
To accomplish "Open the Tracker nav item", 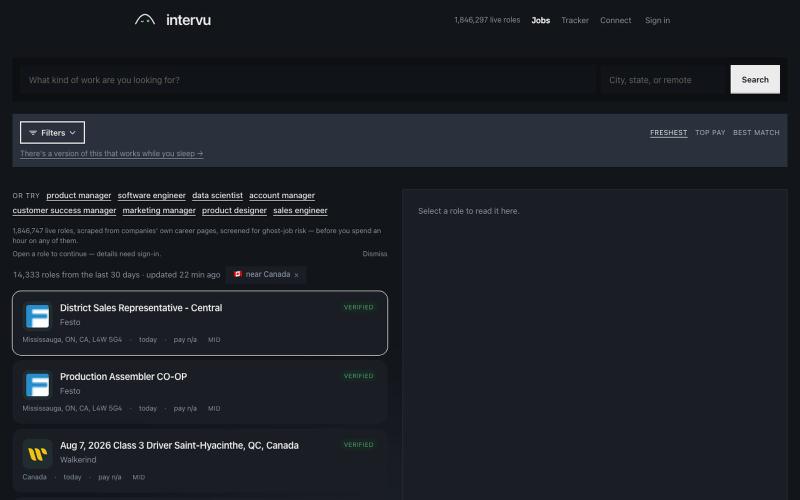I will (575, 20).
